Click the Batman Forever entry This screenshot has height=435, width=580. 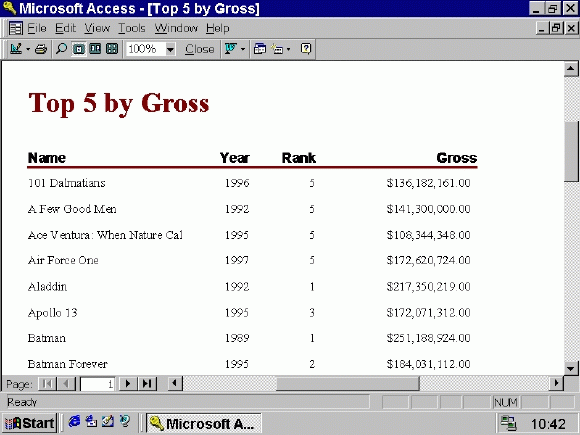click(68, 364)
